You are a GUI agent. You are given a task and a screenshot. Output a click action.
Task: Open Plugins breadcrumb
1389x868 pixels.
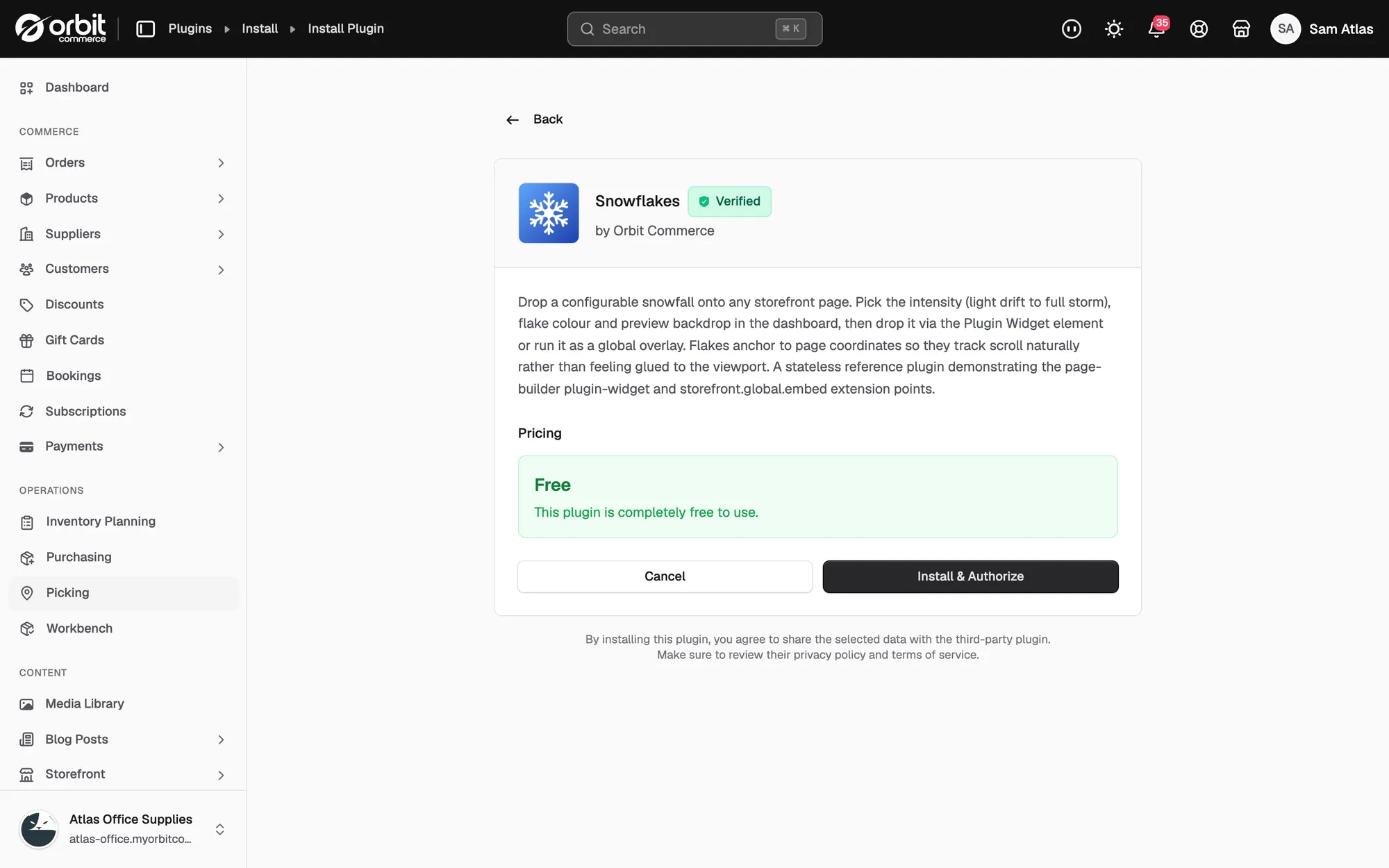(190, 28)
